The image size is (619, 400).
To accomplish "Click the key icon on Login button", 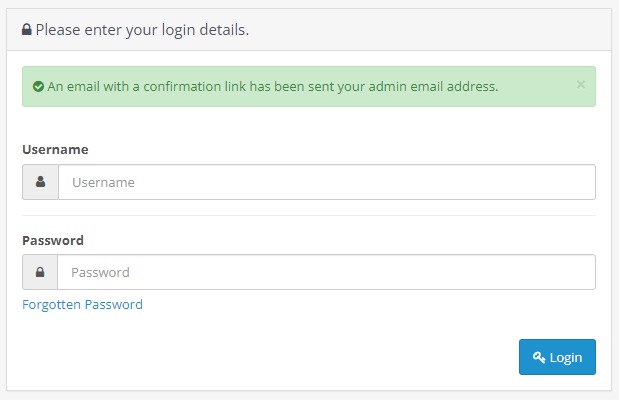I will point(539,357).
